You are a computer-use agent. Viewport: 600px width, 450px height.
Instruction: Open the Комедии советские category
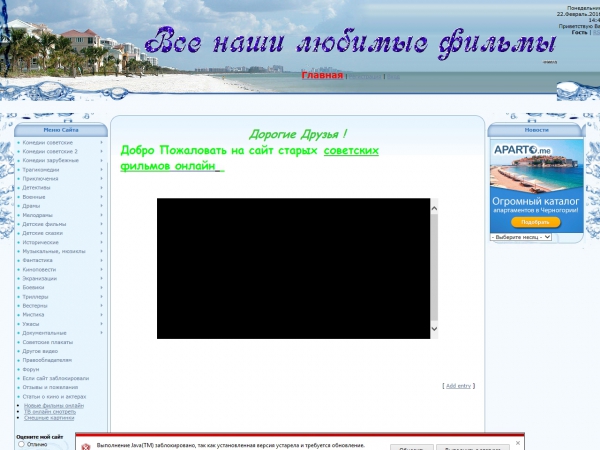(x=47, y=142)
